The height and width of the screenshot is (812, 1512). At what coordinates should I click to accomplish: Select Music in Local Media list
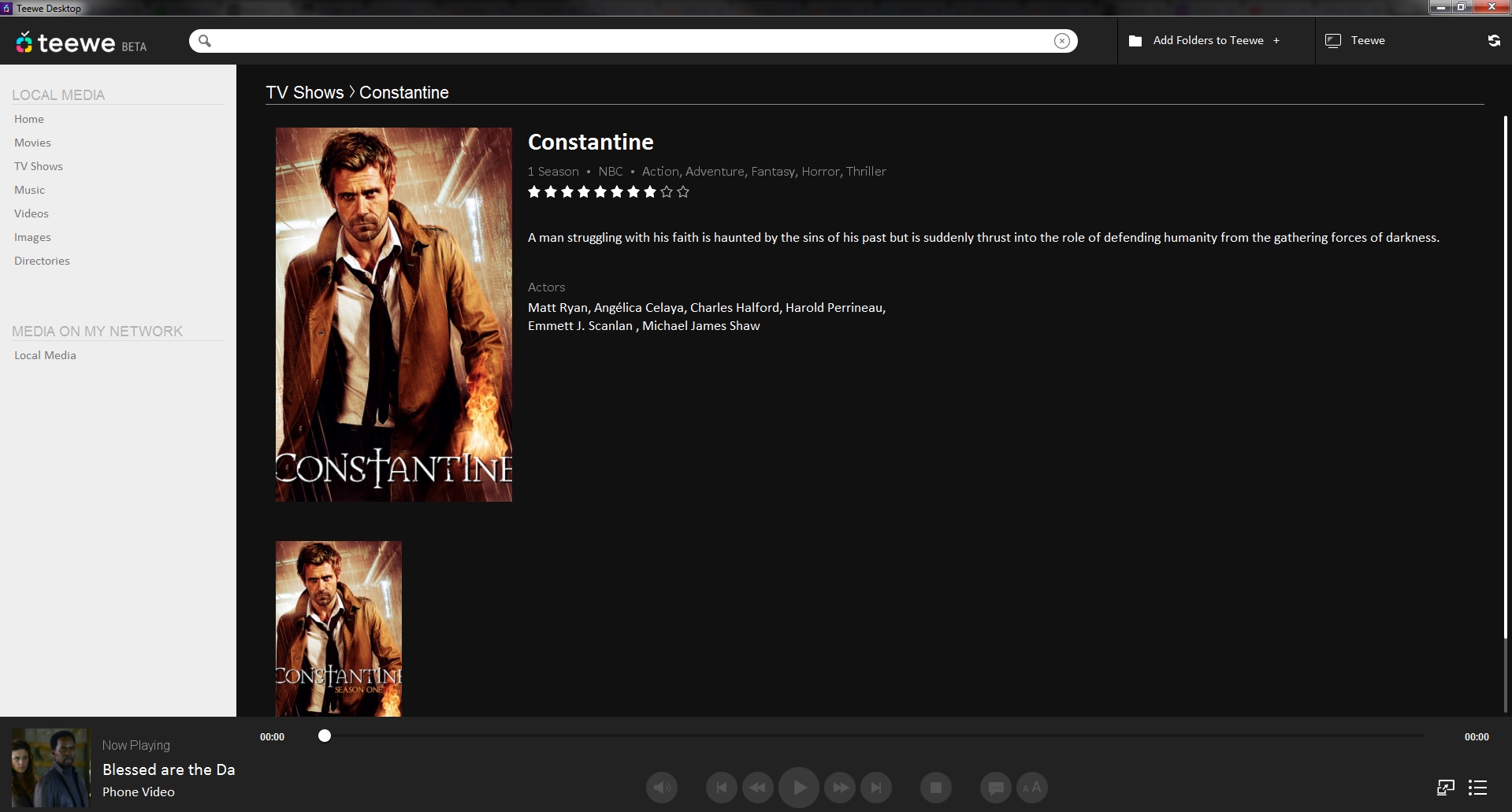pyautogui.click(x=29, y=190)
